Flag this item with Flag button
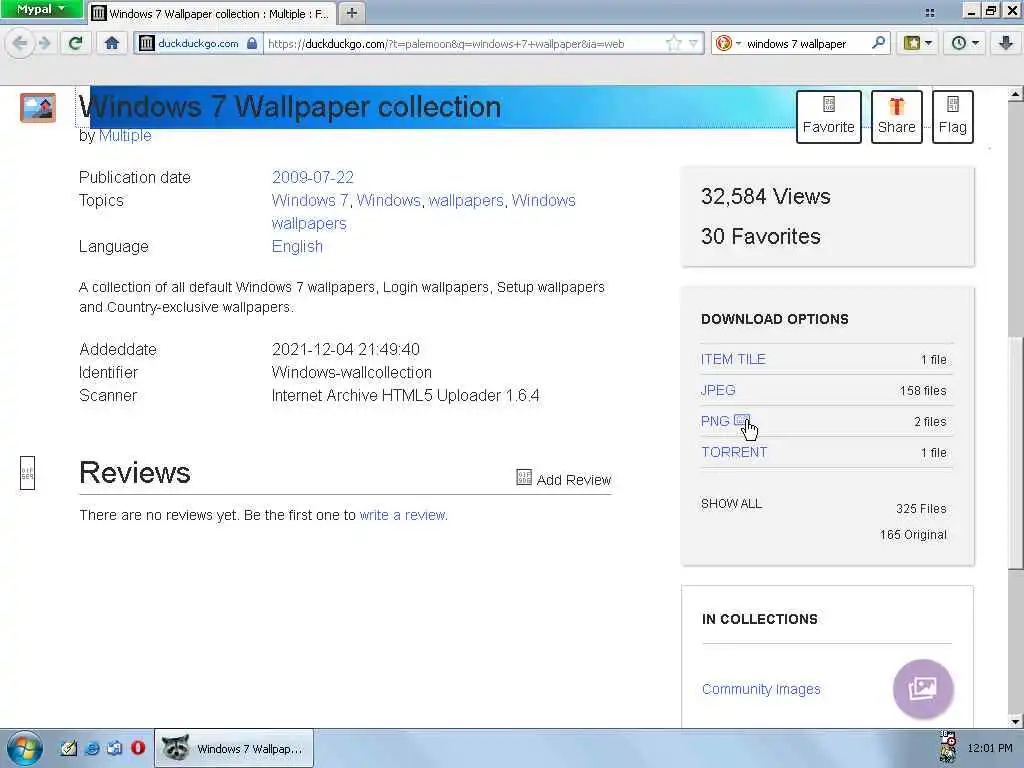The image size is (1024, 768). tap(953, 117)
